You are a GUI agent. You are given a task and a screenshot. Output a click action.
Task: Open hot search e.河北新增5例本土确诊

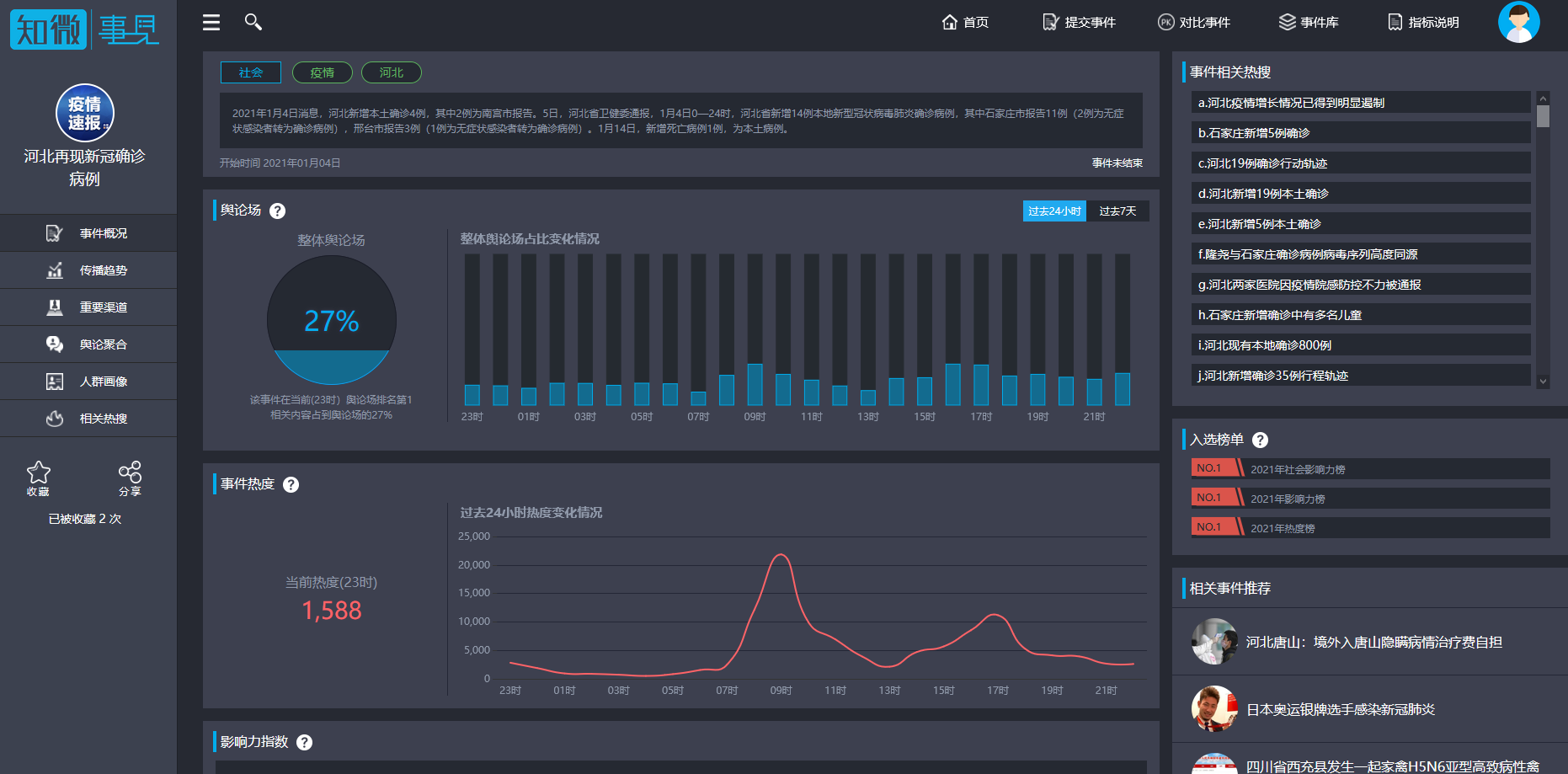[1361, 224]
